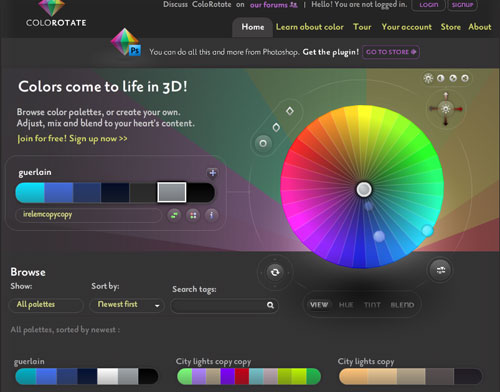500x392 pixels.
Task: Follow the our forums link
Action: click(274, 5)
